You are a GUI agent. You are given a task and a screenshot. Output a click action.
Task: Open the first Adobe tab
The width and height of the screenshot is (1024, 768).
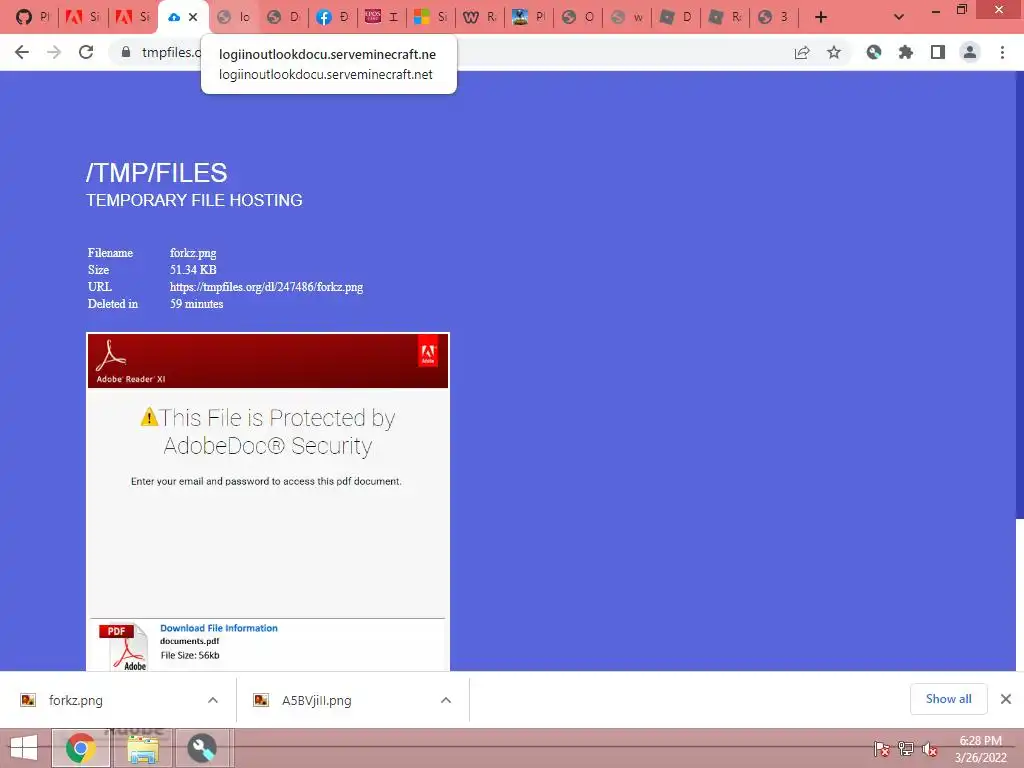[x=83, y=17]
